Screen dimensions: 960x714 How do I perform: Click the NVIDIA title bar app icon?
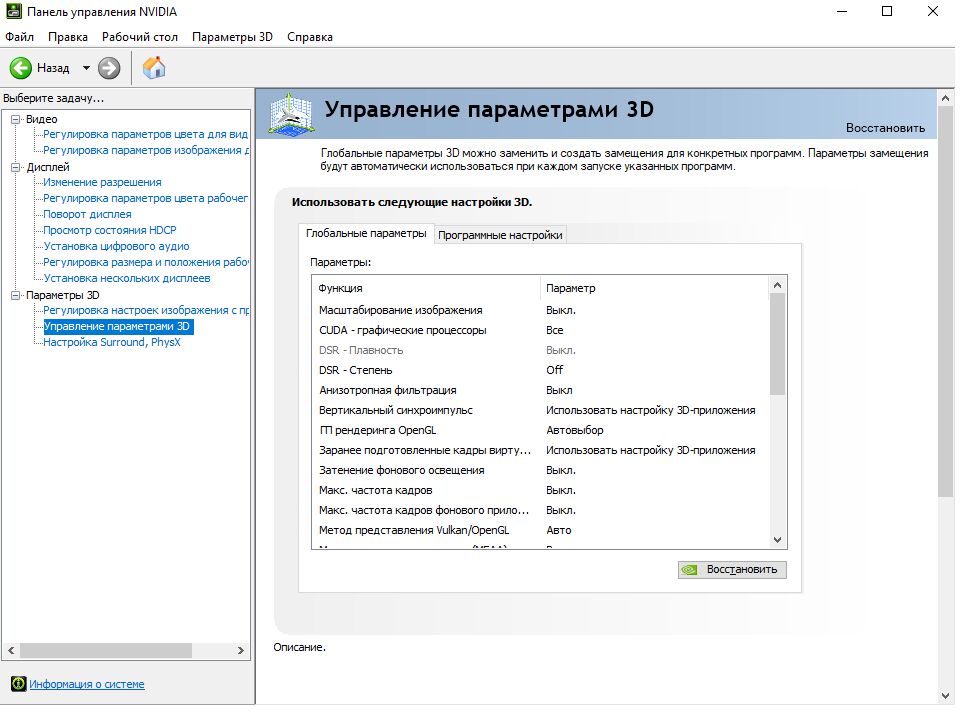tap(13, 11)
